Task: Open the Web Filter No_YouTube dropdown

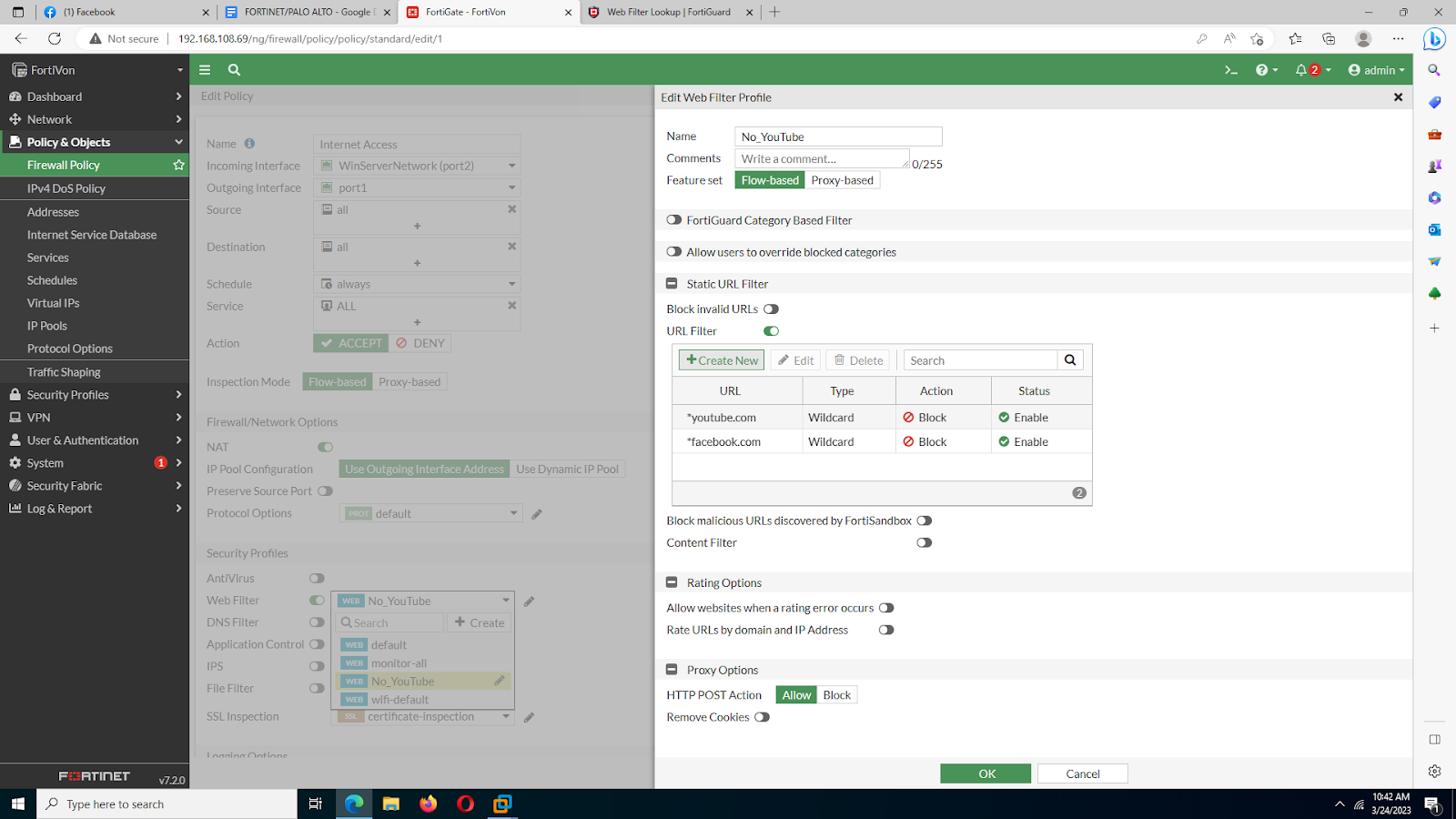Action: pyautogui.click(x=423, y=601)
